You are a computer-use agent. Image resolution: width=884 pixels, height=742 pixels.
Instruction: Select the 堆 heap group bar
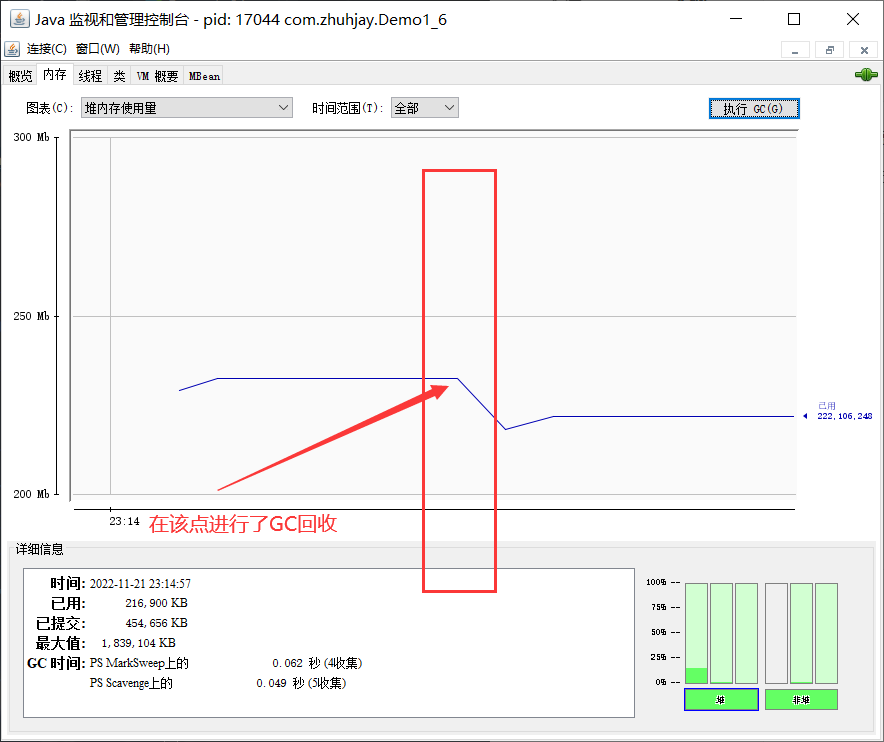pyautogui.click(x=720, y=700)
